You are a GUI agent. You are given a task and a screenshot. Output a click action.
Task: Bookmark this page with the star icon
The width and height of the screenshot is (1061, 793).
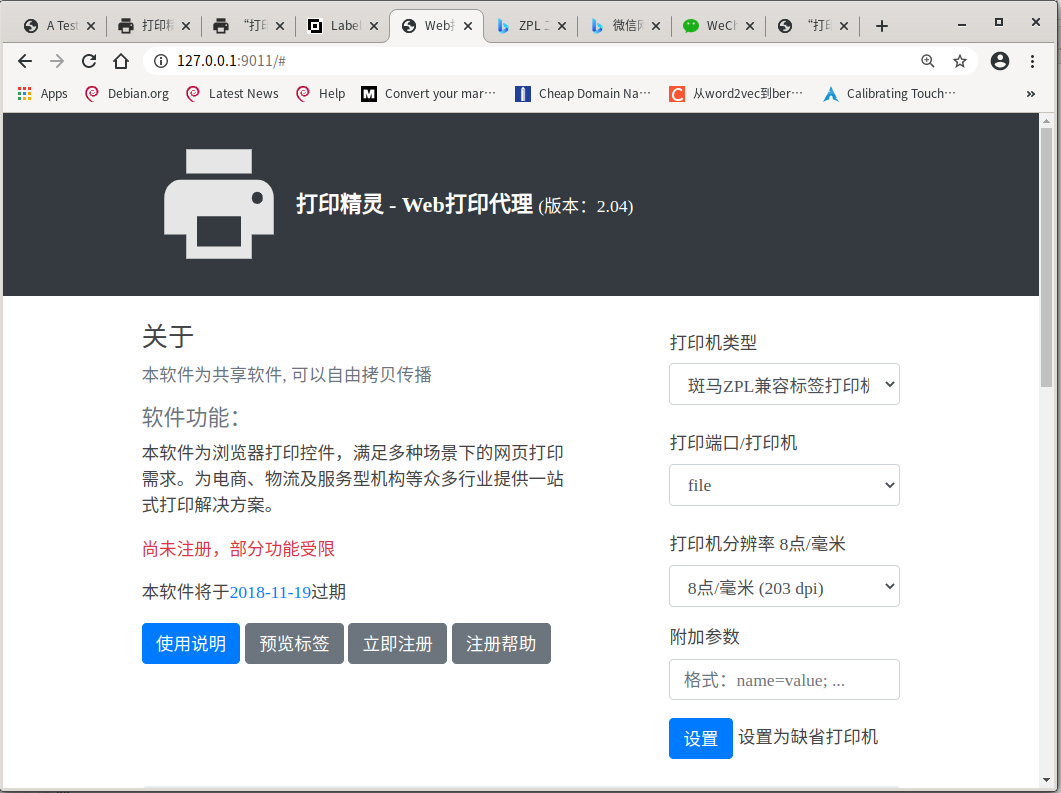pos(960,61)
